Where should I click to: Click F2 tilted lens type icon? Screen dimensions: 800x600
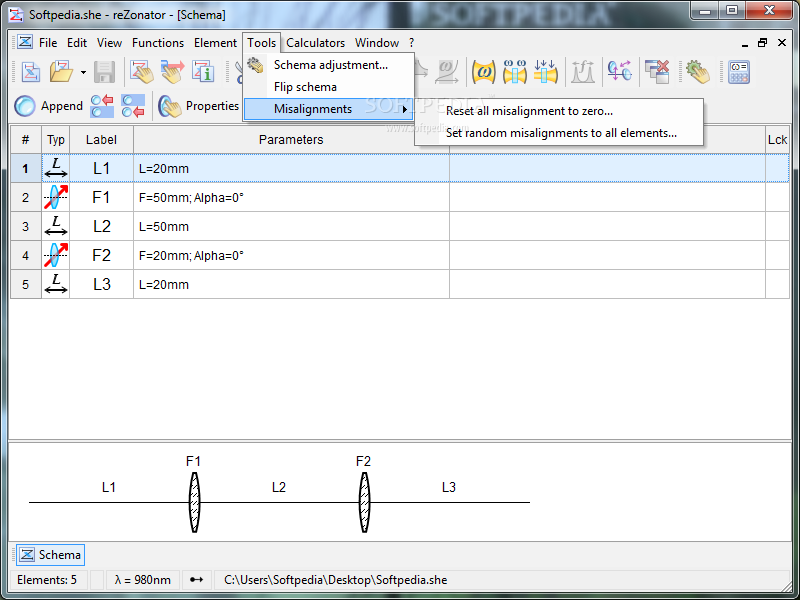point(56,255)
